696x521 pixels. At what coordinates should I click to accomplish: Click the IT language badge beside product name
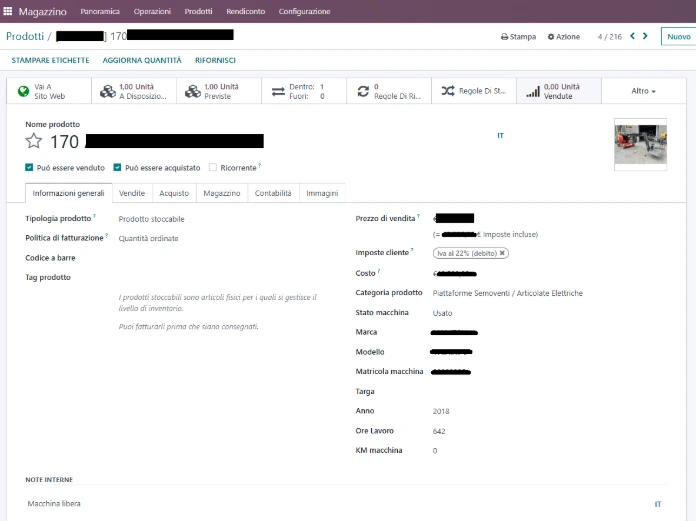[500, 136]
